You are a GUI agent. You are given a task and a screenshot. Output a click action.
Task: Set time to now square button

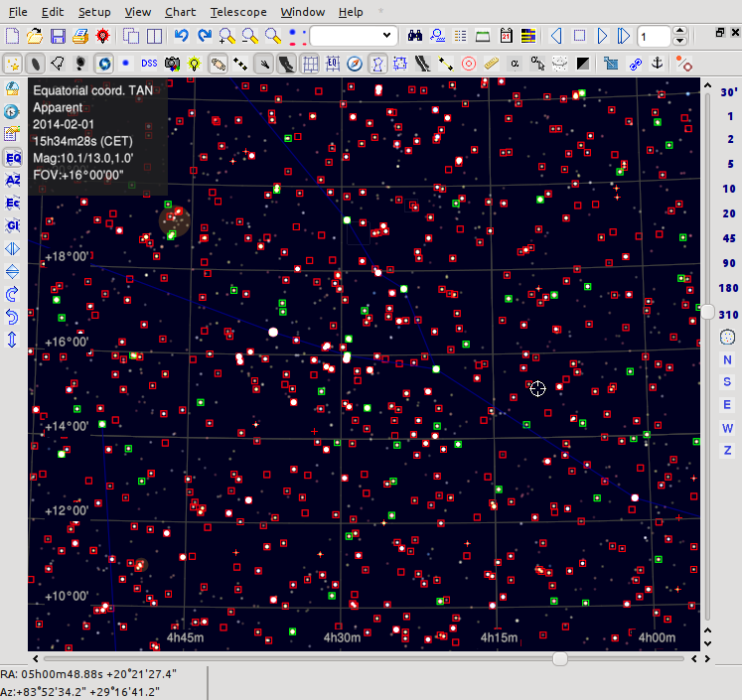click(x=579, y=36)
